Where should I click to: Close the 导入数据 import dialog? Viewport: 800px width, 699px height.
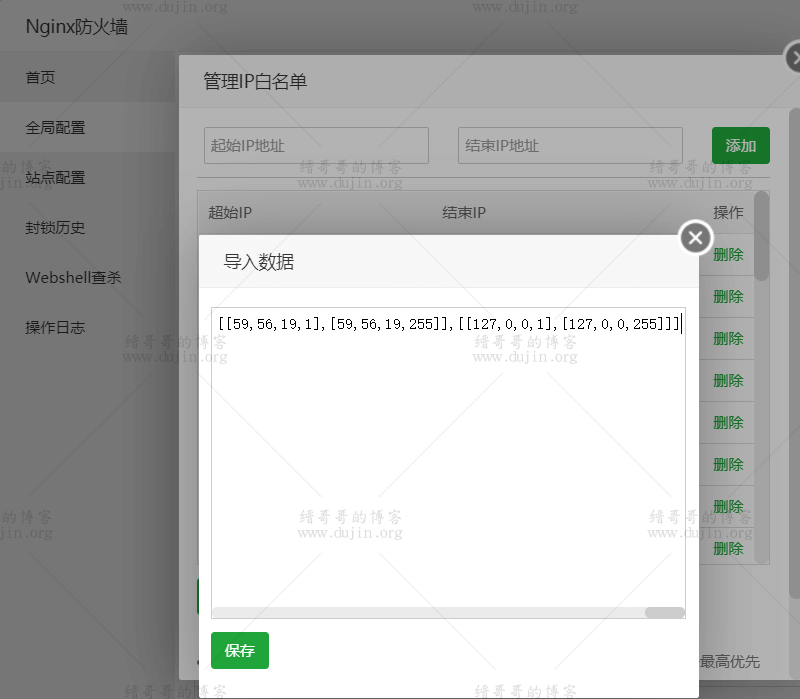click(x=695, y=238)
